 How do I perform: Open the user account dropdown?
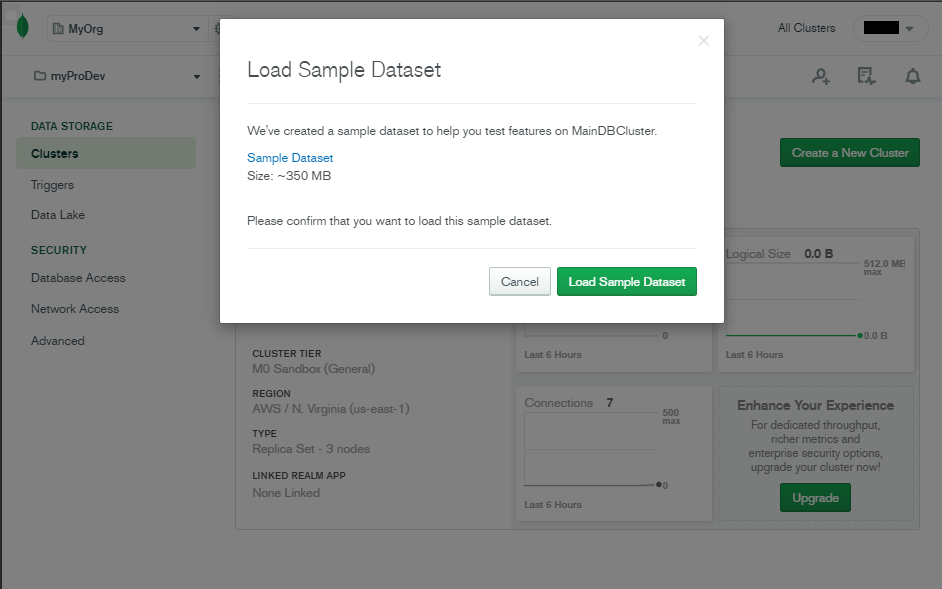(x=890, y=28)
